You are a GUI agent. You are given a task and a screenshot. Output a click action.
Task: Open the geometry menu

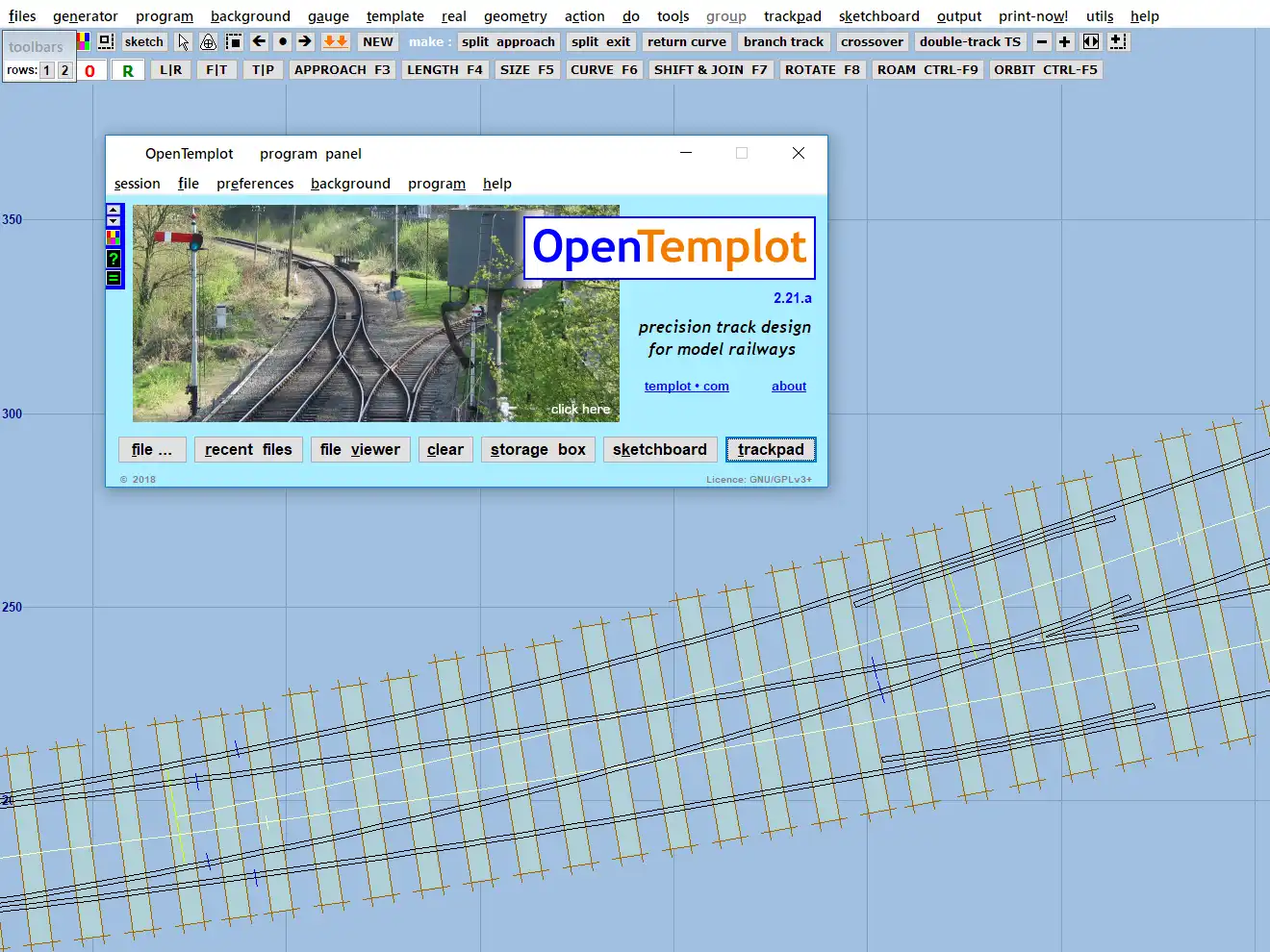tap(516, 16)
